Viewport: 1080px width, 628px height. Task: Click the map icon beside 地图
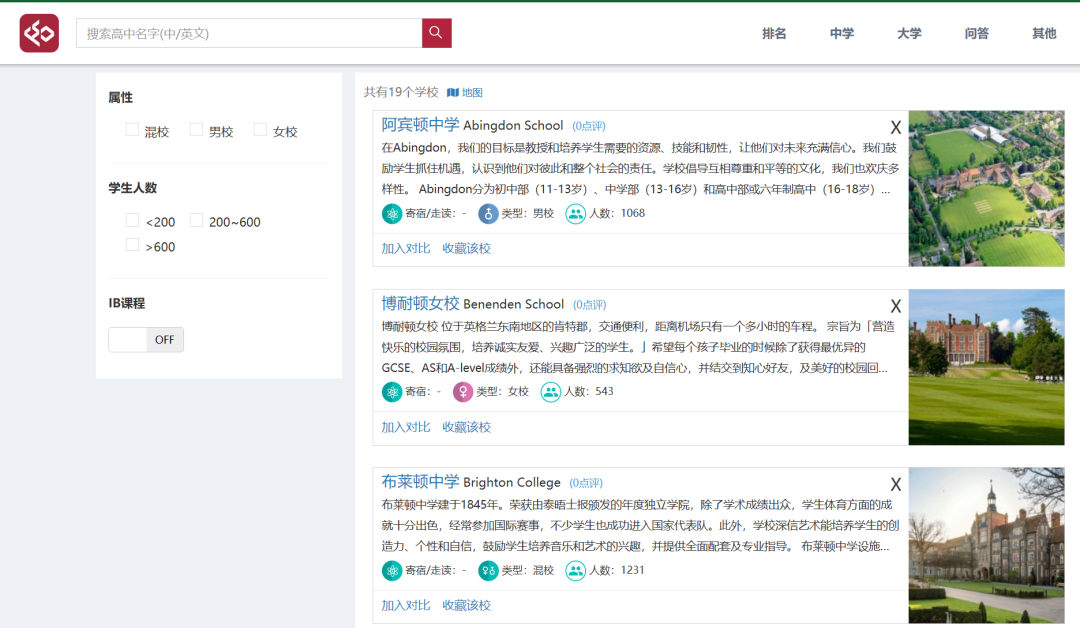click(453, 92)
